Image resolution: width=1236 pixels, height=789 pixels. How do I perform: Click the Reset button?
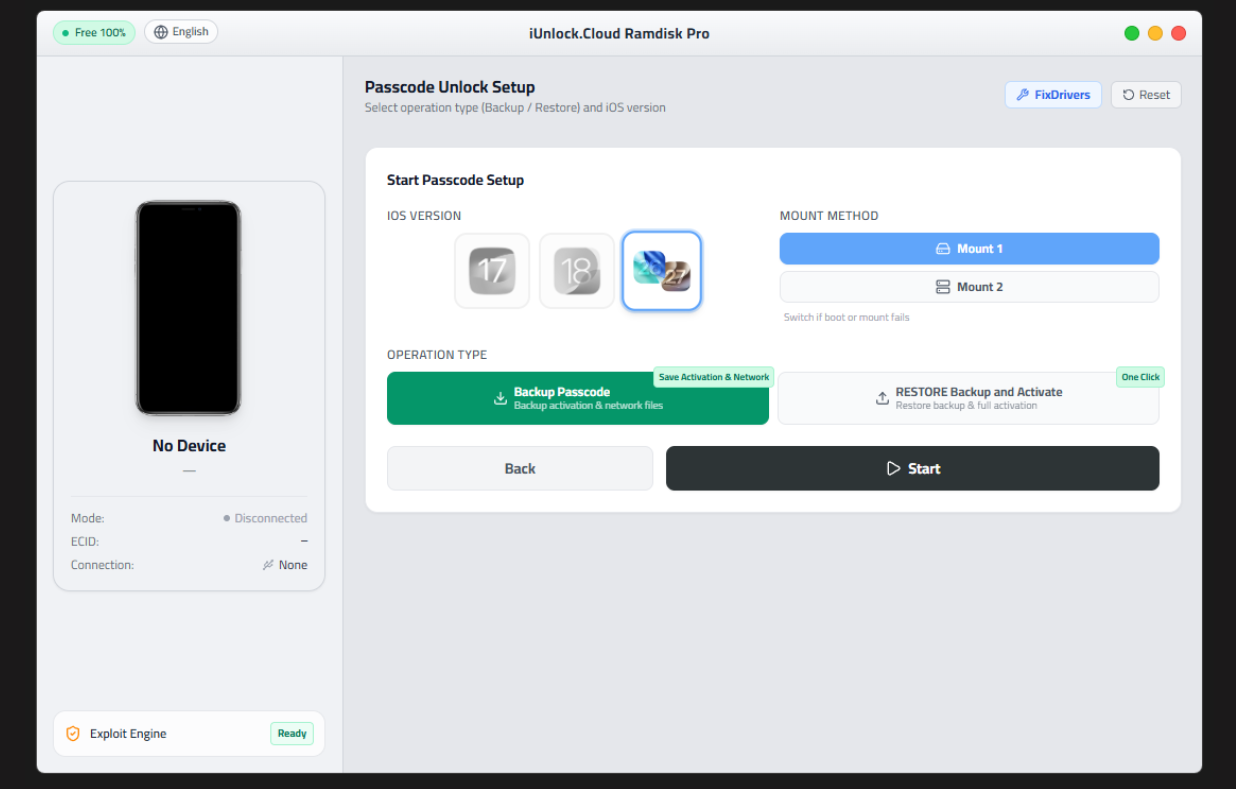(x=1146, y=95)
